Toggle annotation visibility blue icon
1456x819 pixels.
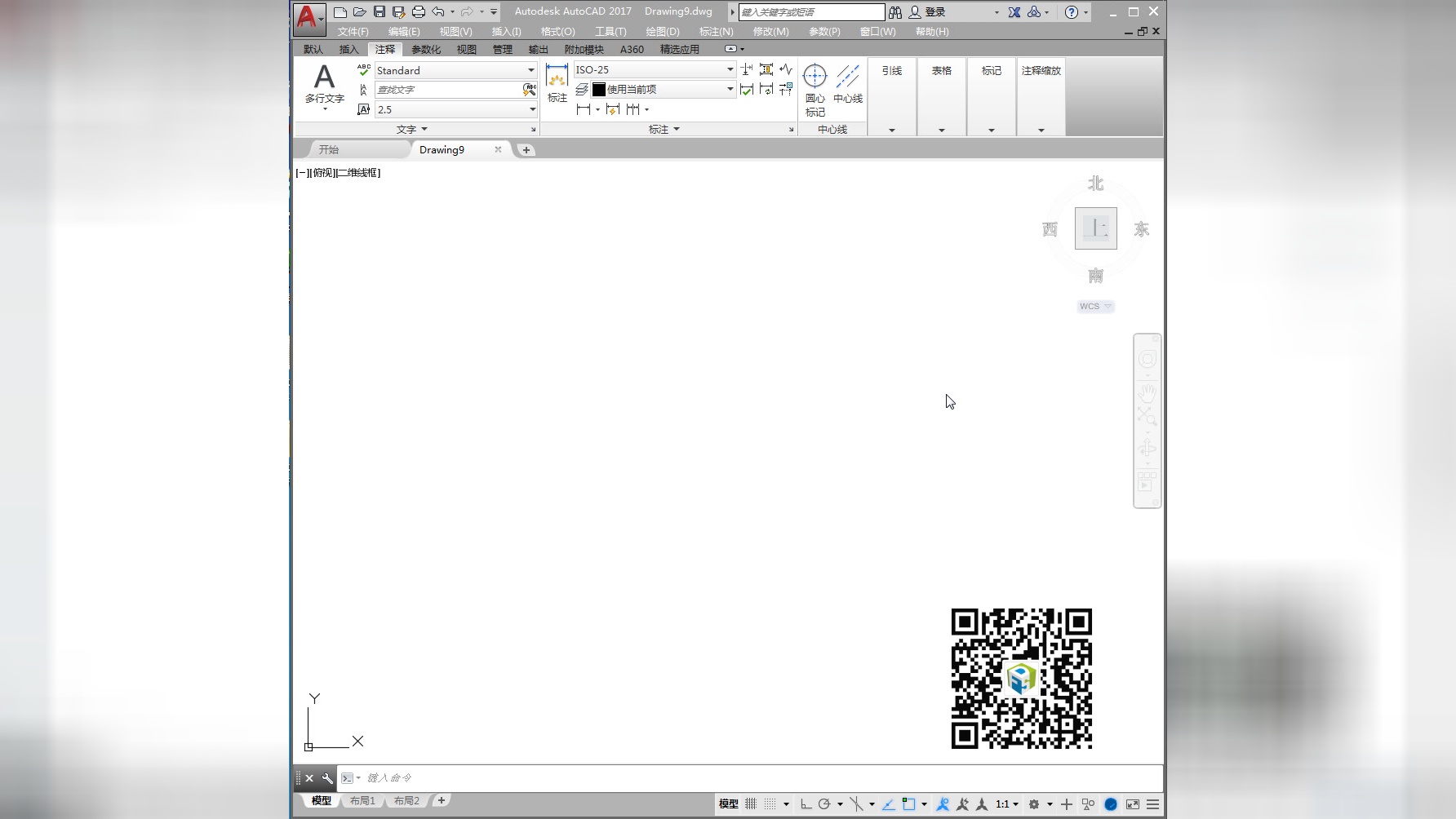click(x=943, y=804)
